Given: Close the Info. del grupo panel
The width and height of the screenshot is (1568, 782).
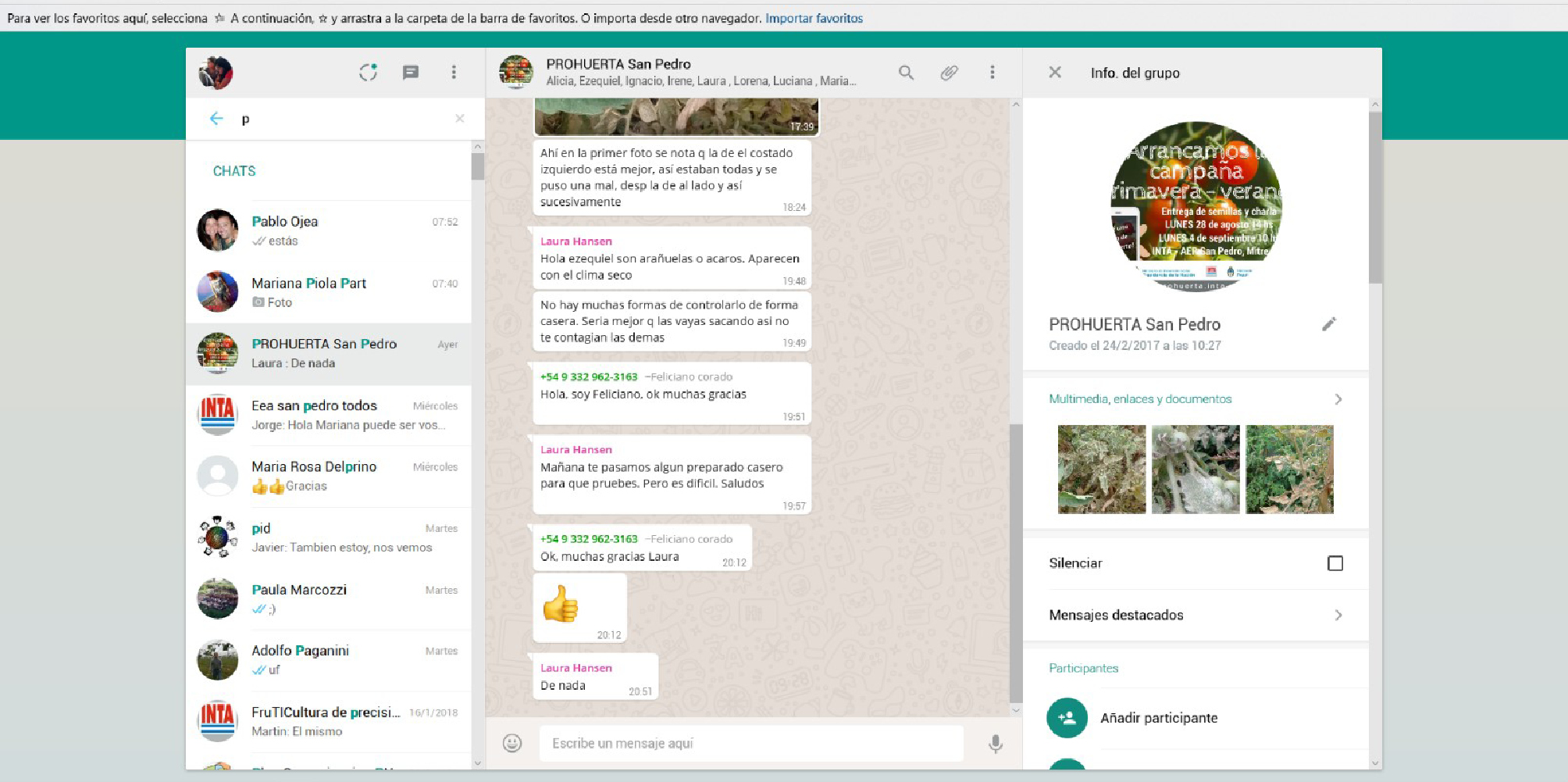Looking at the screenshot, I should tap(1055, 73).
